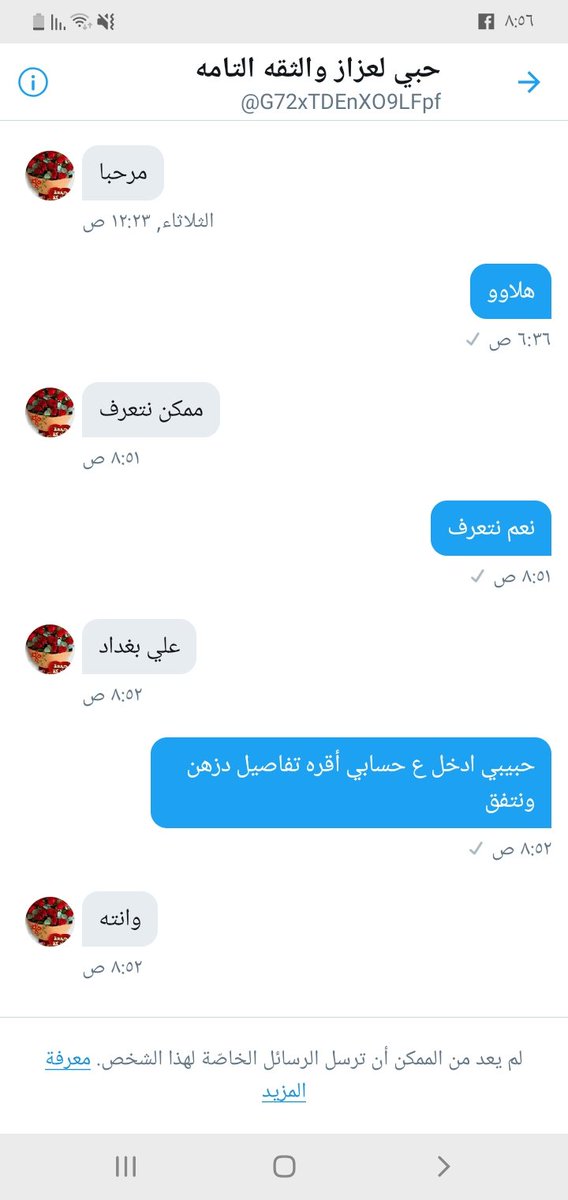Tap the Android home button
The image size is (568, 1200).
coord(284,1166)
